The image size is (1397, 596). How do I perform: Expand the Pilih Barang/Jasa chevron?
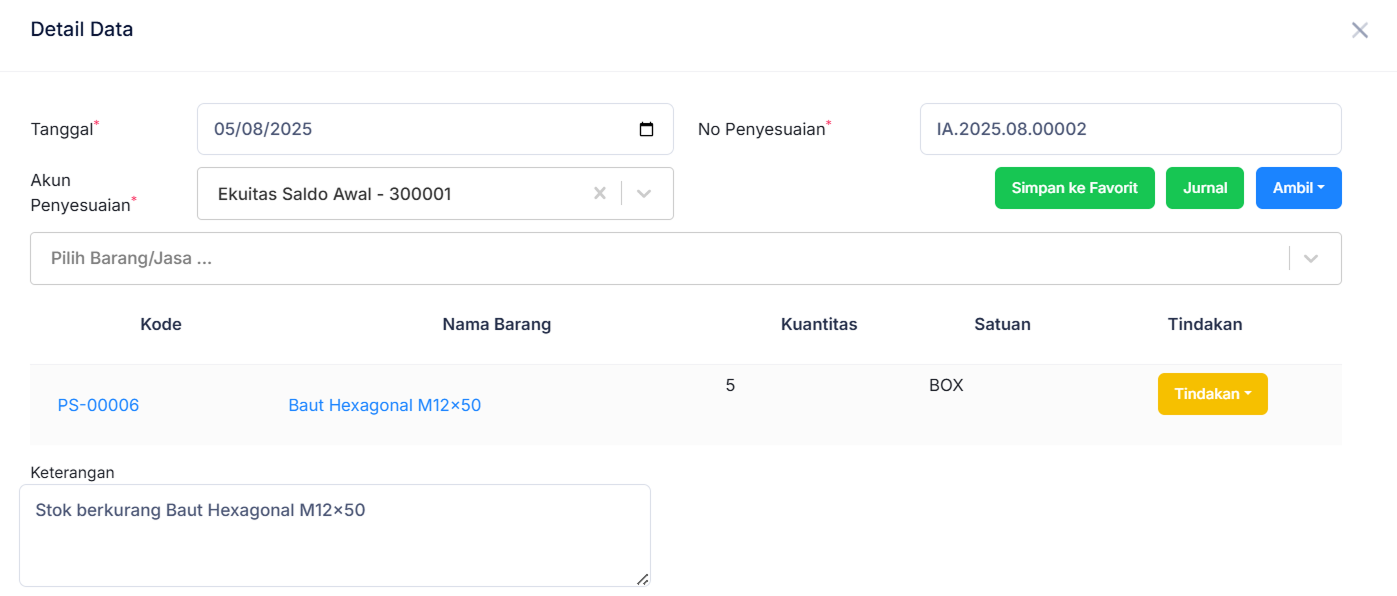[1311, 258]
